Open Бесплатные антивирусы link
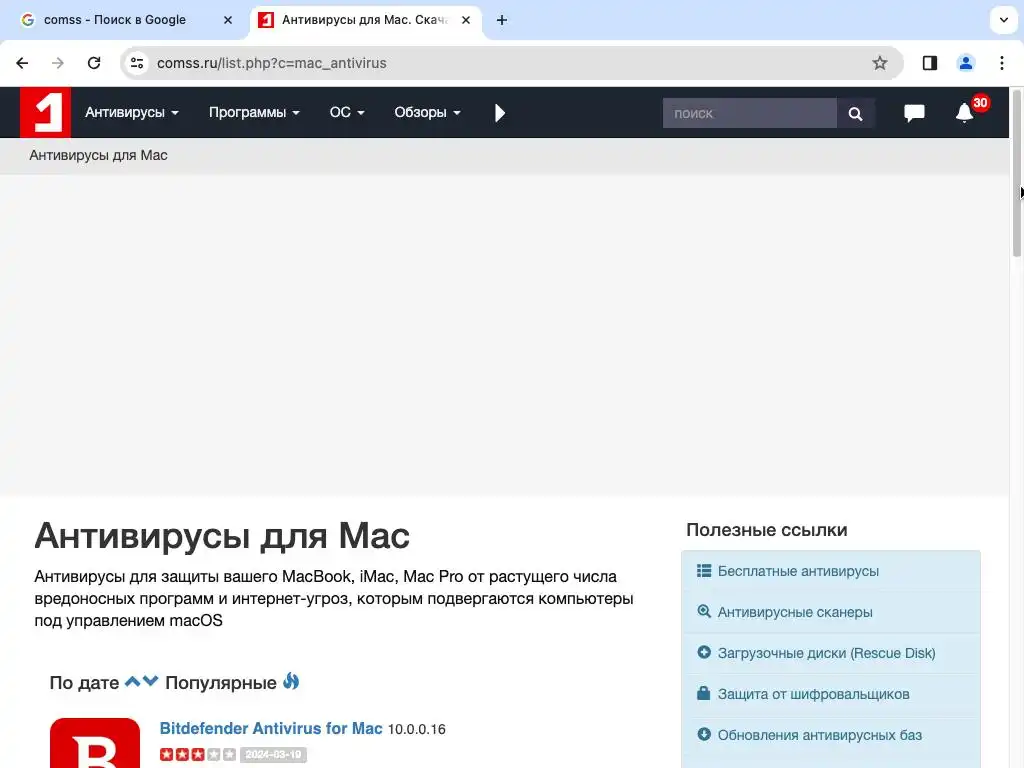The width and height of the screenshot is (1024, 768). pyautogui.click(x=798, y=571)
